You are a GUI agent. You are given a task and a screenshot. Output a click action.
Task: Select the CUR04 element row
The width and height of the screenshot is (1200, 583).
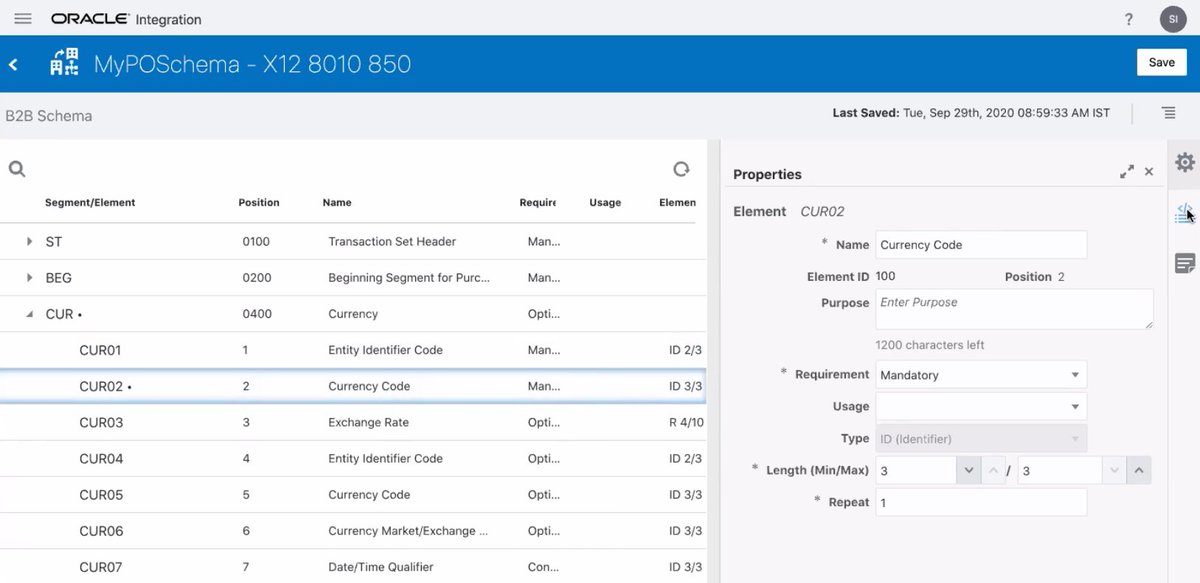(353, 458)
